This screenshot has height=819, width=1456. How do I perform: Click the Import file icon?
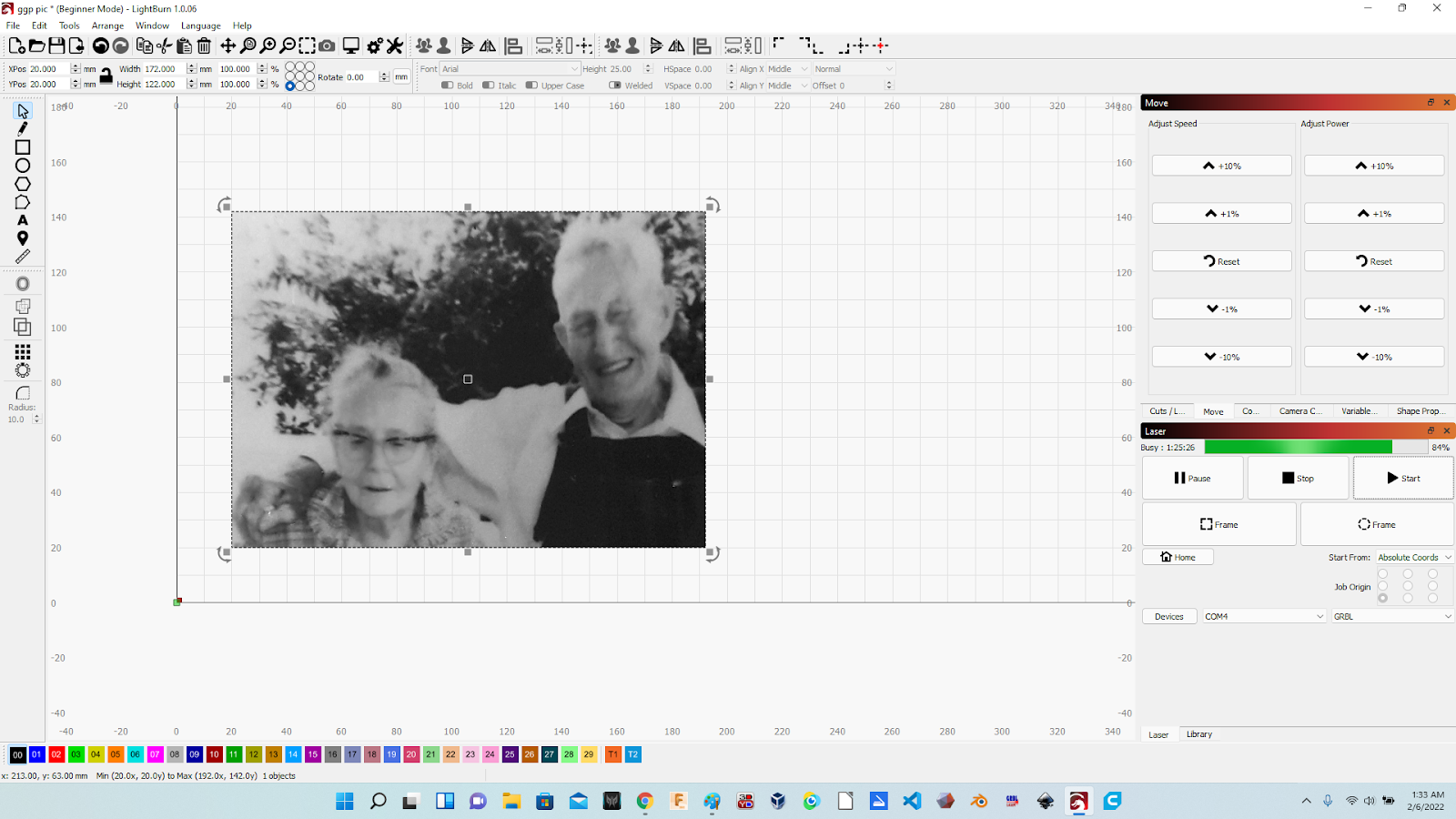tap(76, 45)
